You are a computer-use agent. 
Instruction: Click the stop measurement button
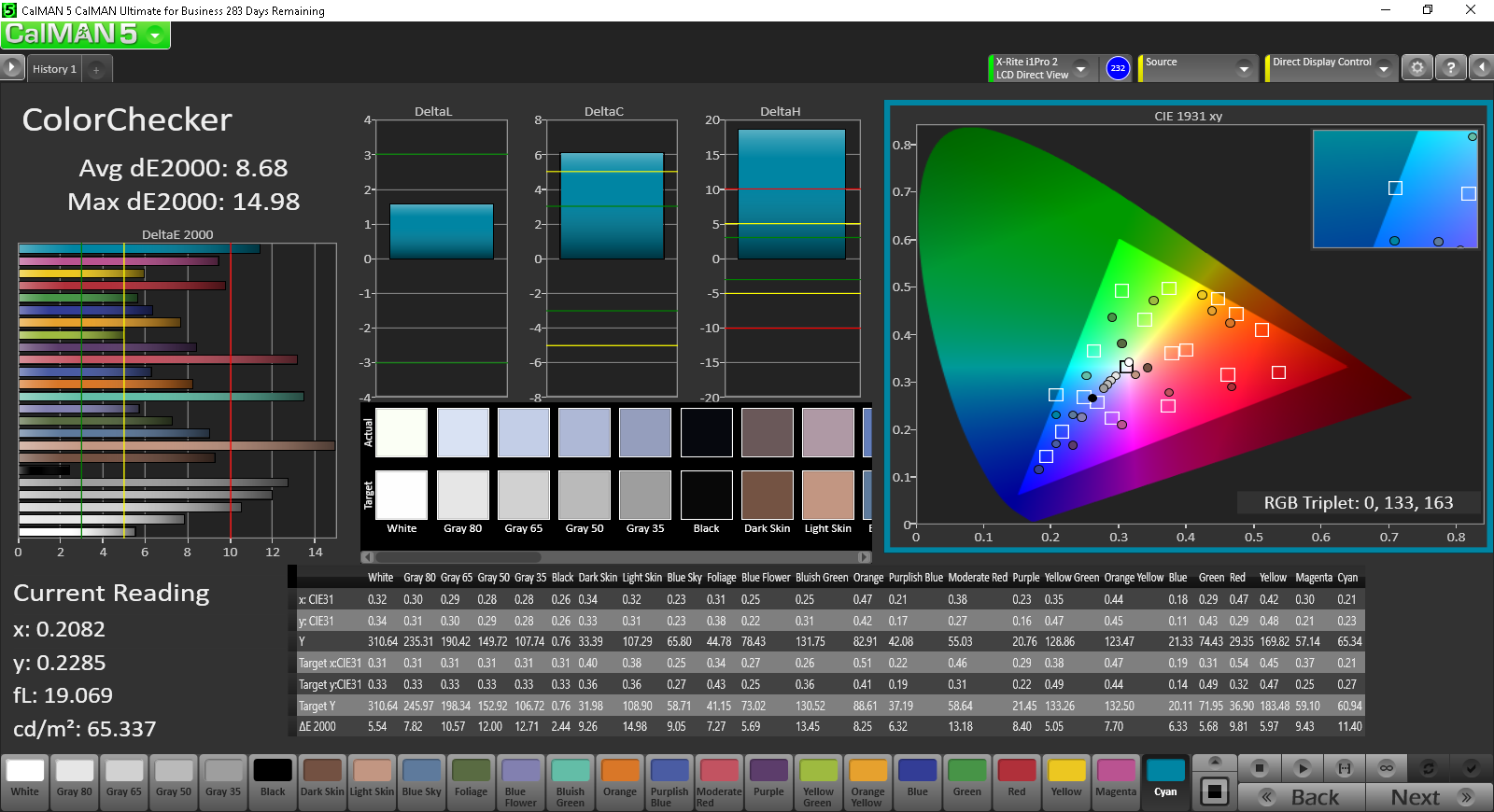pos(1259,768)
